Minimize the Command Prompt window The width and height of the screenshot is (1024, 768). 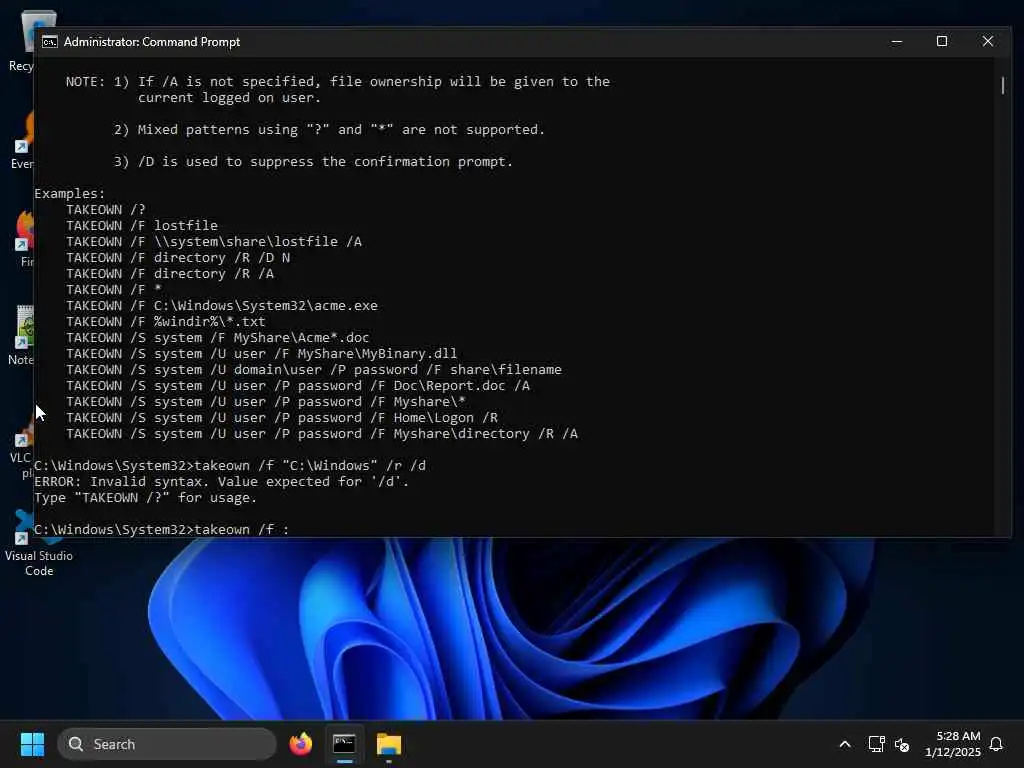(x=897, y=42)
